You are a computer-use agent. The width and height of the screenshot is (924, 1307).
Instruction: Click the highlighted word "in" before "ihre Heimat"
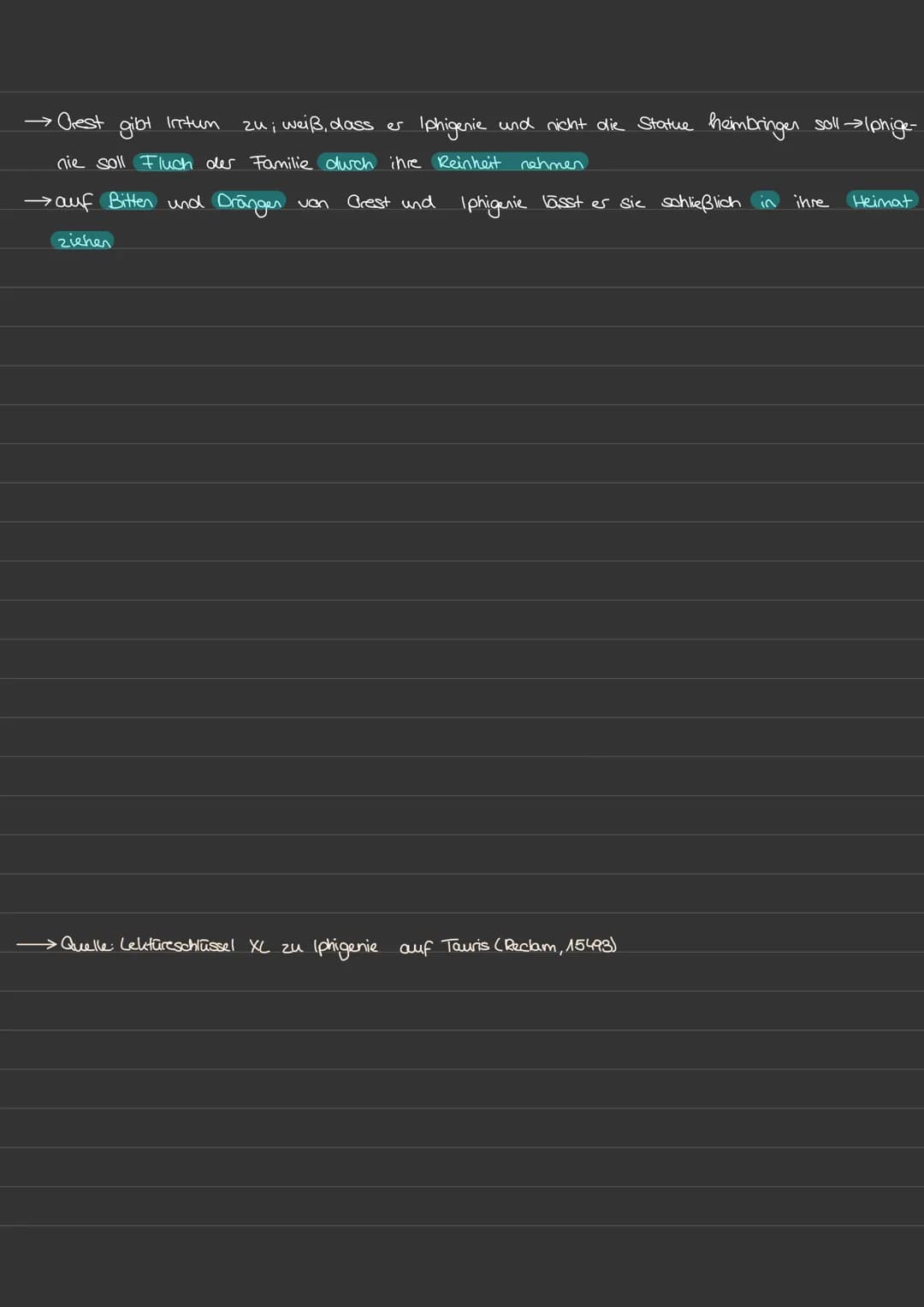[x=767, y=201]
